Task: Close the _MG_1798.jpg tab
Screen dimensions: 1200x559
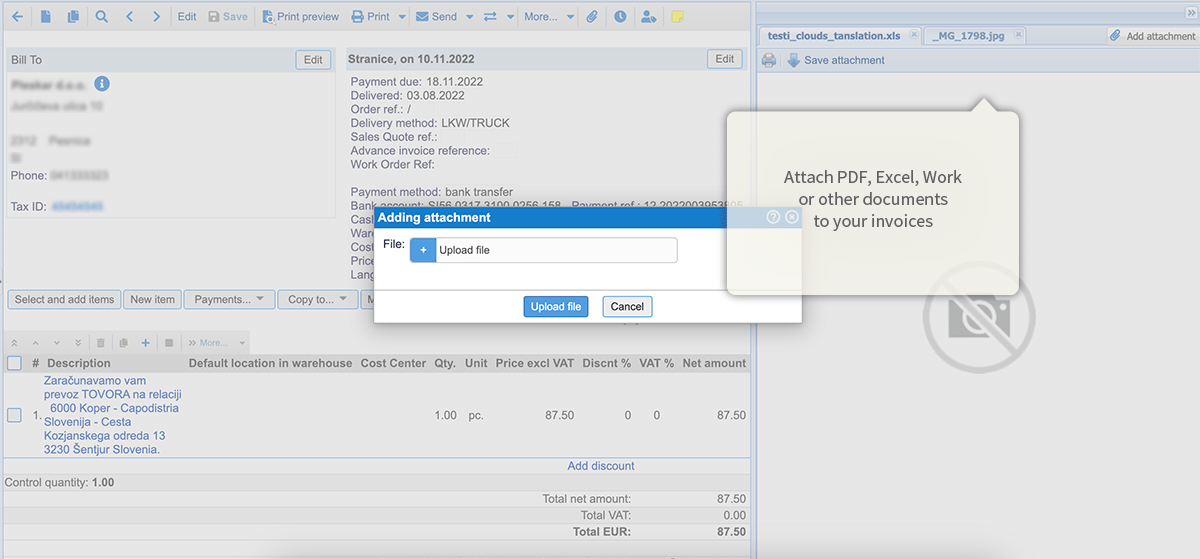Action: (x=1018, y=34)
